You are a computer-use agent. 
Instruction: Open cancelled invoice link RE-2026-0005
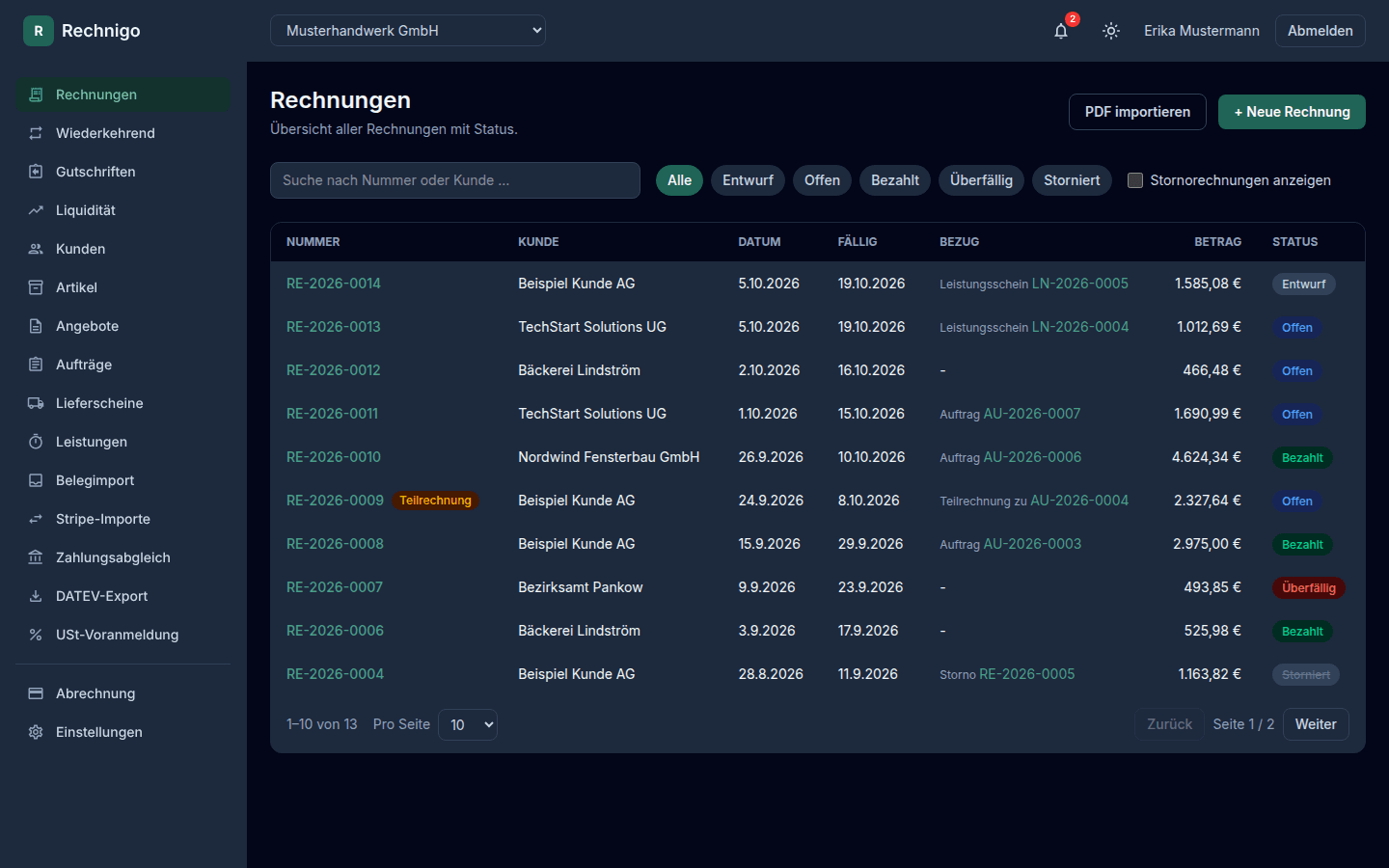click(x=1027, y=674)
